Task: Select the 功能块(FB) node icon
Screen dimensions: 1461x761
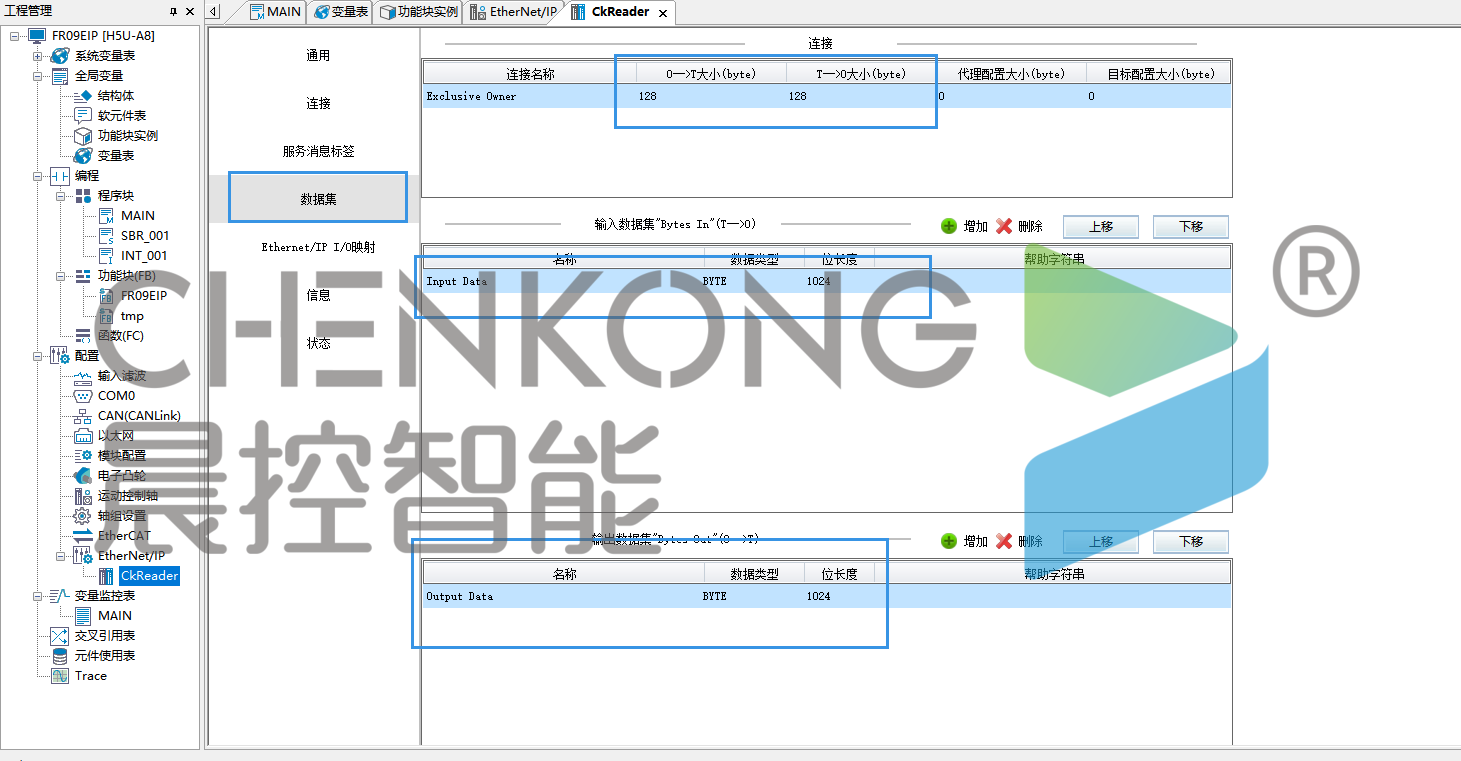Action: [x=83, y=276]
